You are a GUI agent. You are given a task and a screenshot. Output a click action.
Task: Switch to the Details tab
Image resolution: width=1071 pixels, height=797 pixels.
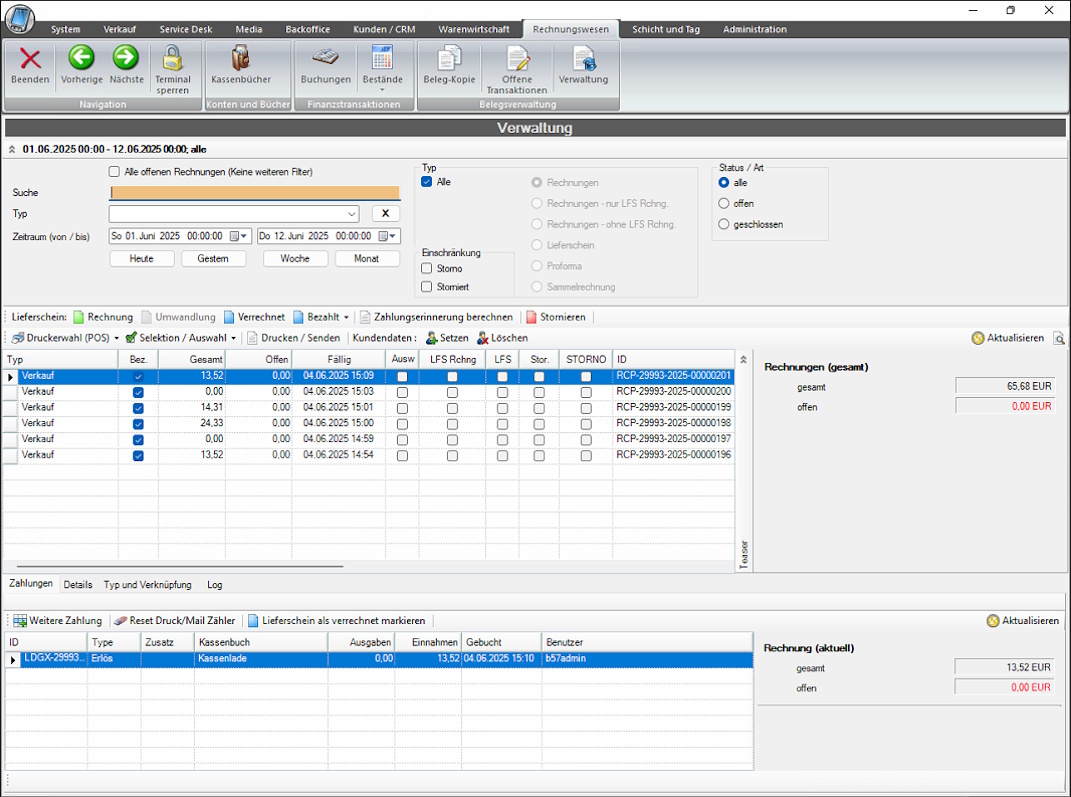point(78,585)
